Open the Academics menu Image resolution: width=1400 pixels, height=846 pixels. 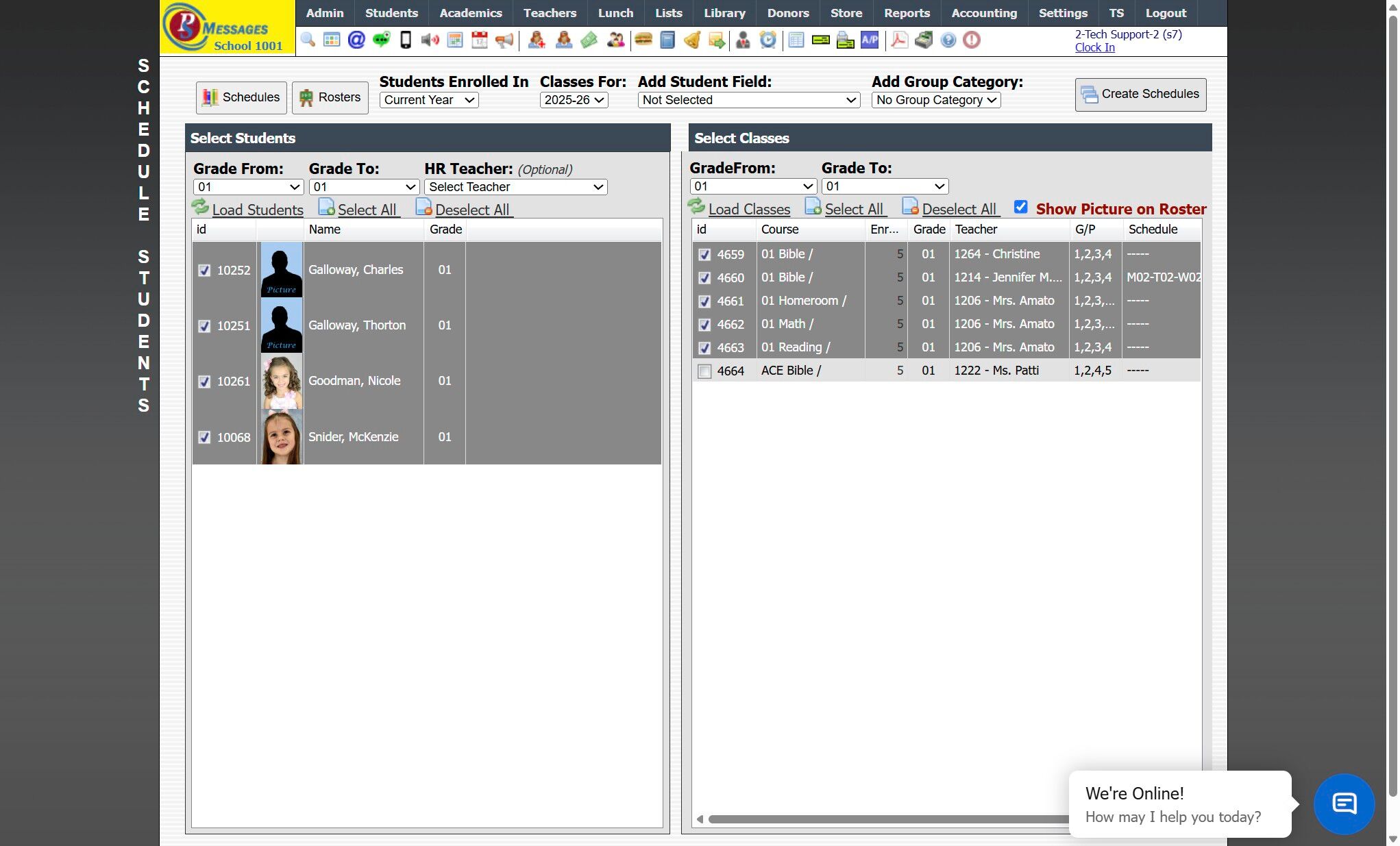coord(470,13)
